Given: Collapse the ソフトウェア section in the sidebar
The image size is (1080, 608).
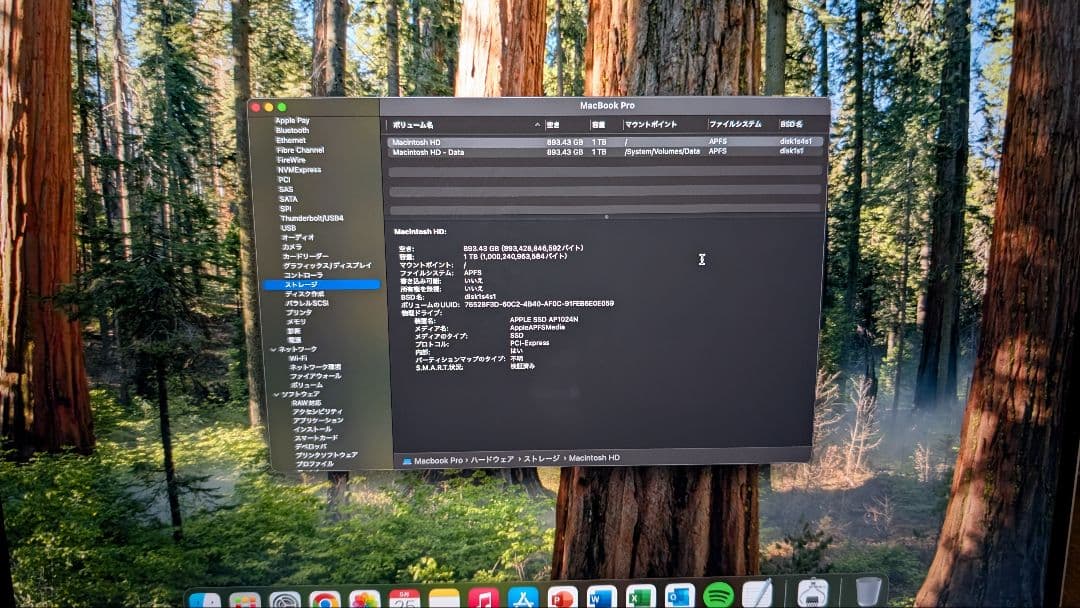Looking at the screenshot, I should tap(275, 394).
